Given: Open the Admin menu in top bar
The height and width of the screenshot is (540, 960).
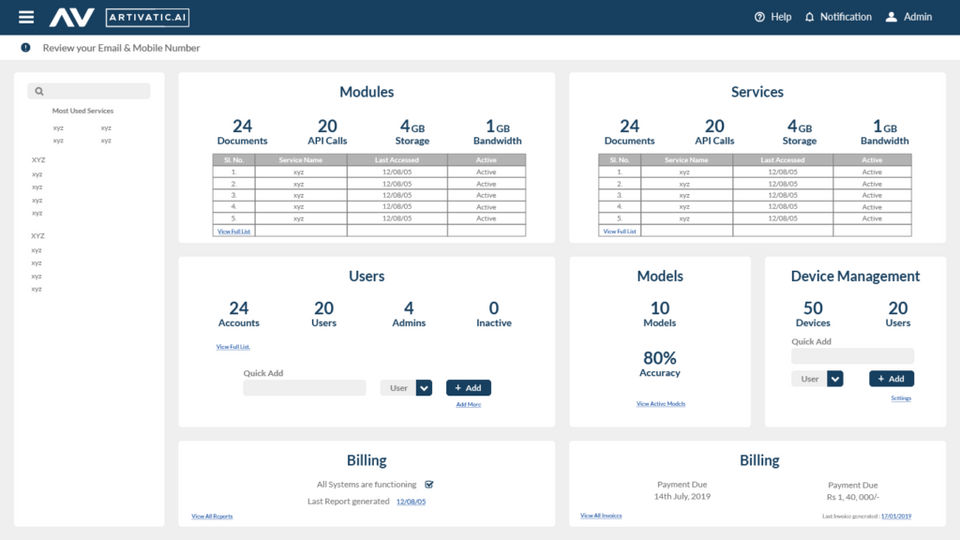Looking at the screenshot, I should pos(909,17).
